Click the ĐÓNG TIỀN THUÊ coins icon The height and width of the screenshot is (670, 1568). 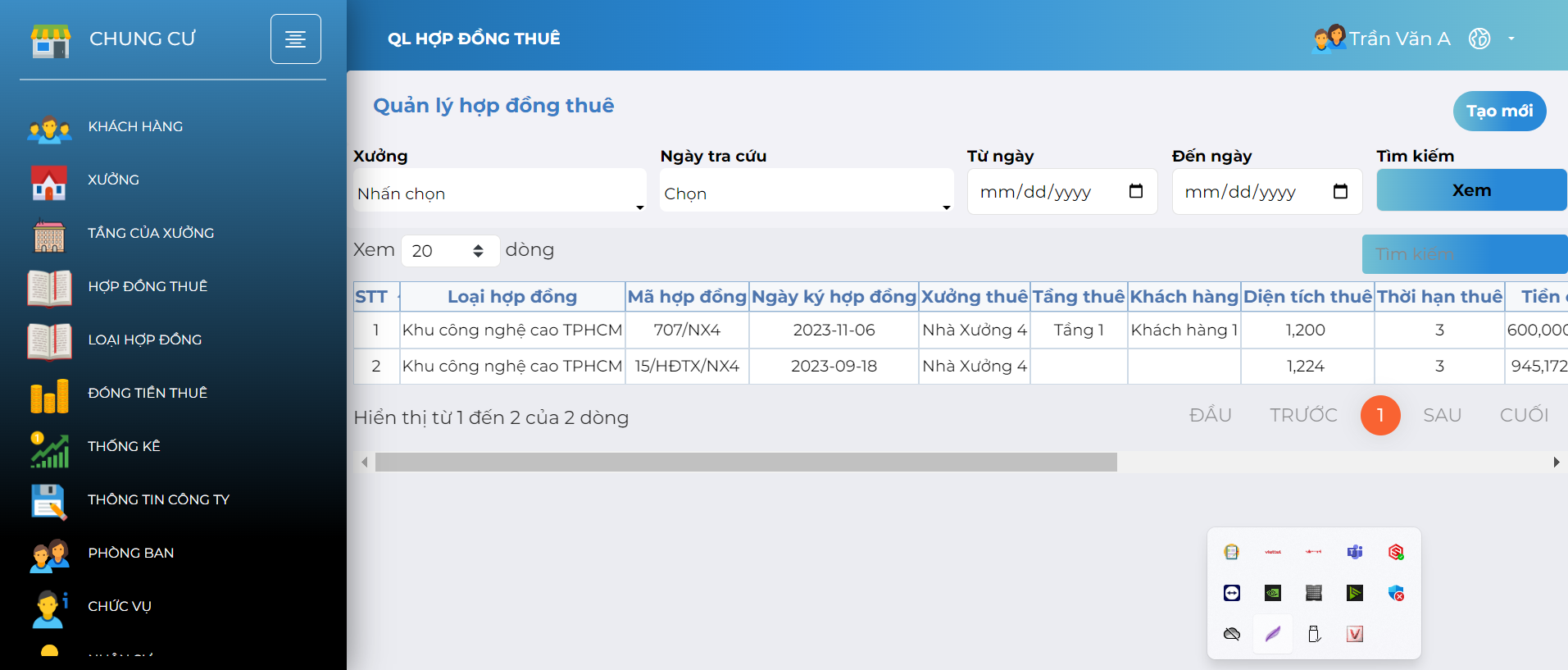pos(49,395)
